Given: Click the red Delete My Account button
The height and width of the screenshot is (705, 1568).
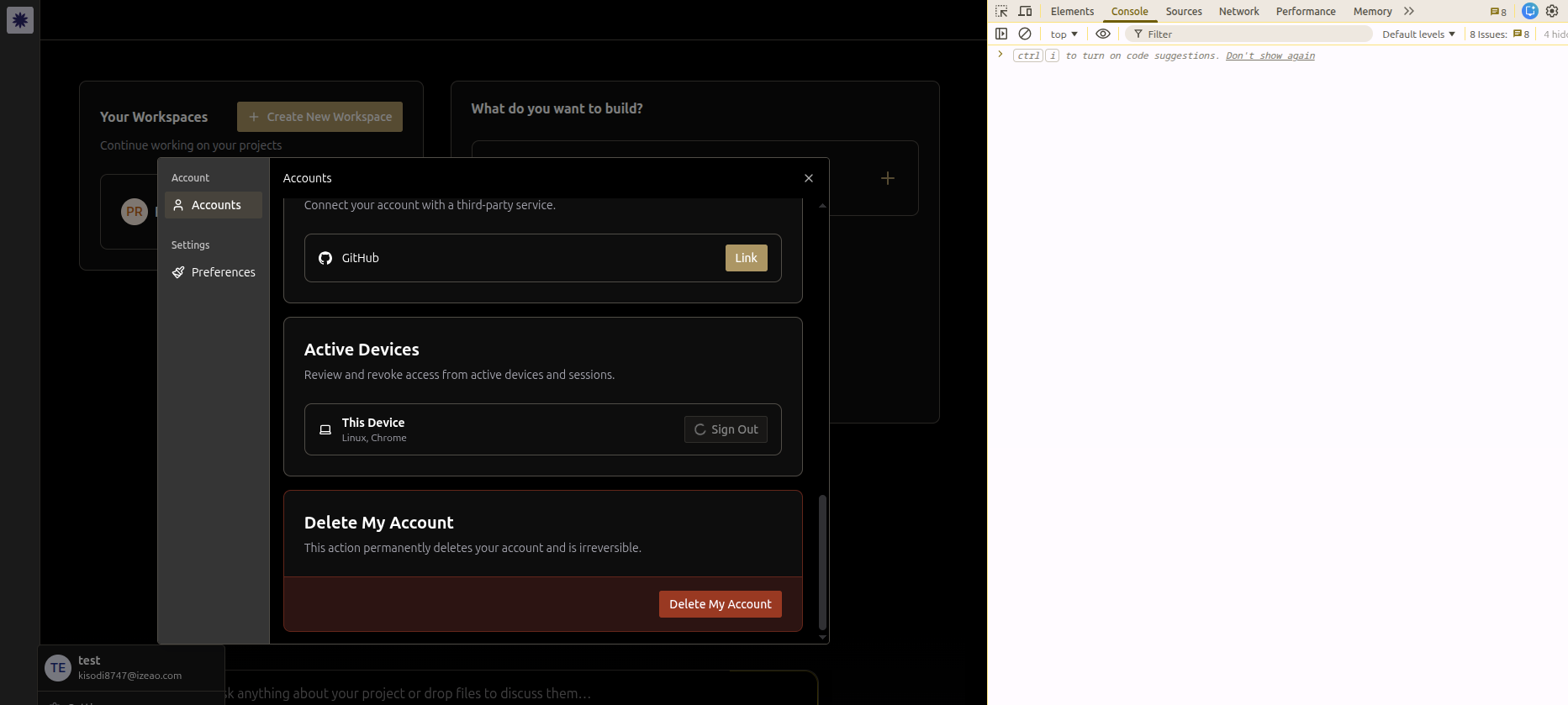Looking at the screenshot, I should [x=721, y=604].
